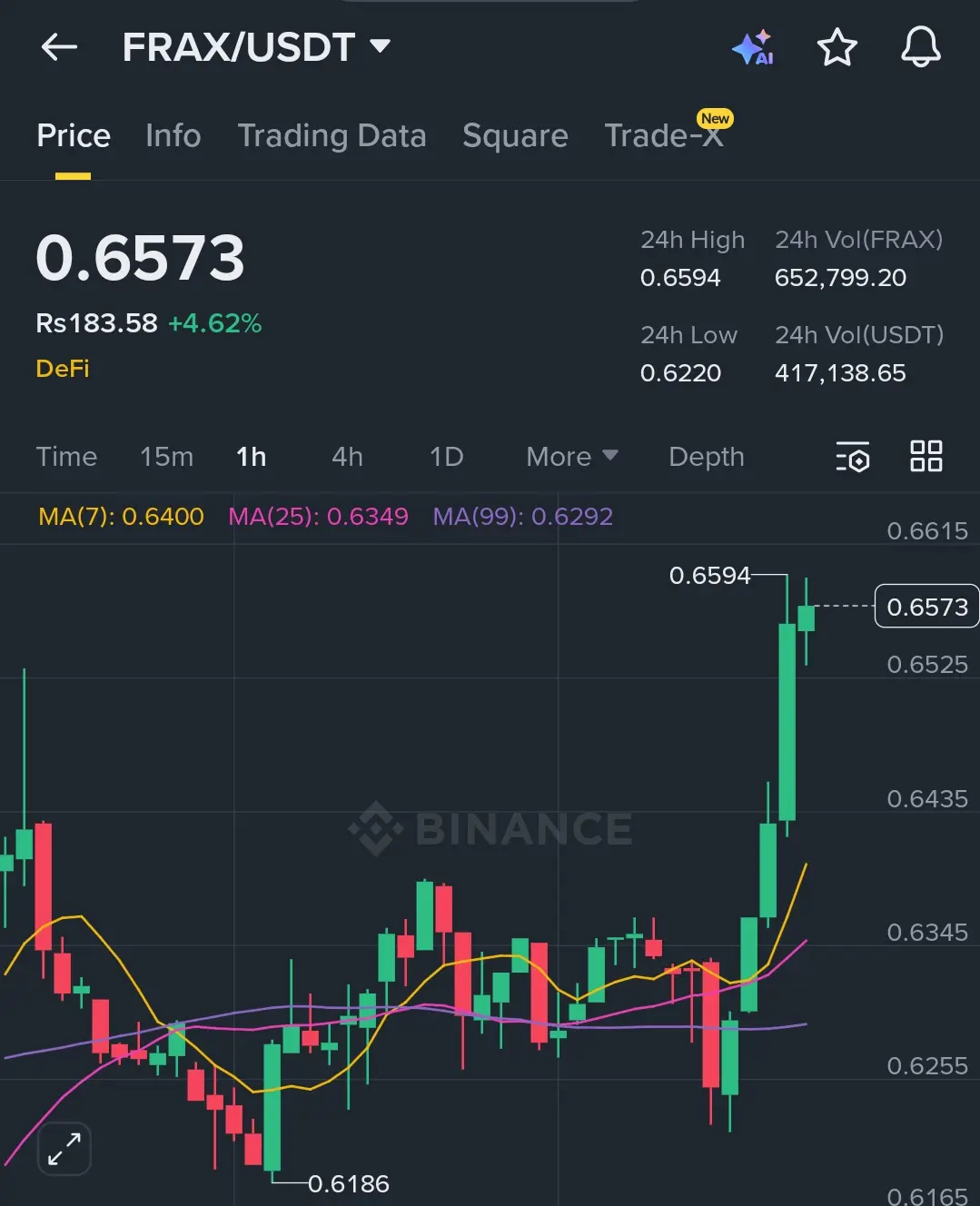This screenshot has width=980, height=1206.
Task: Tap the MA(7): 0.6400 indicator label
Action: tap(121, 517)
